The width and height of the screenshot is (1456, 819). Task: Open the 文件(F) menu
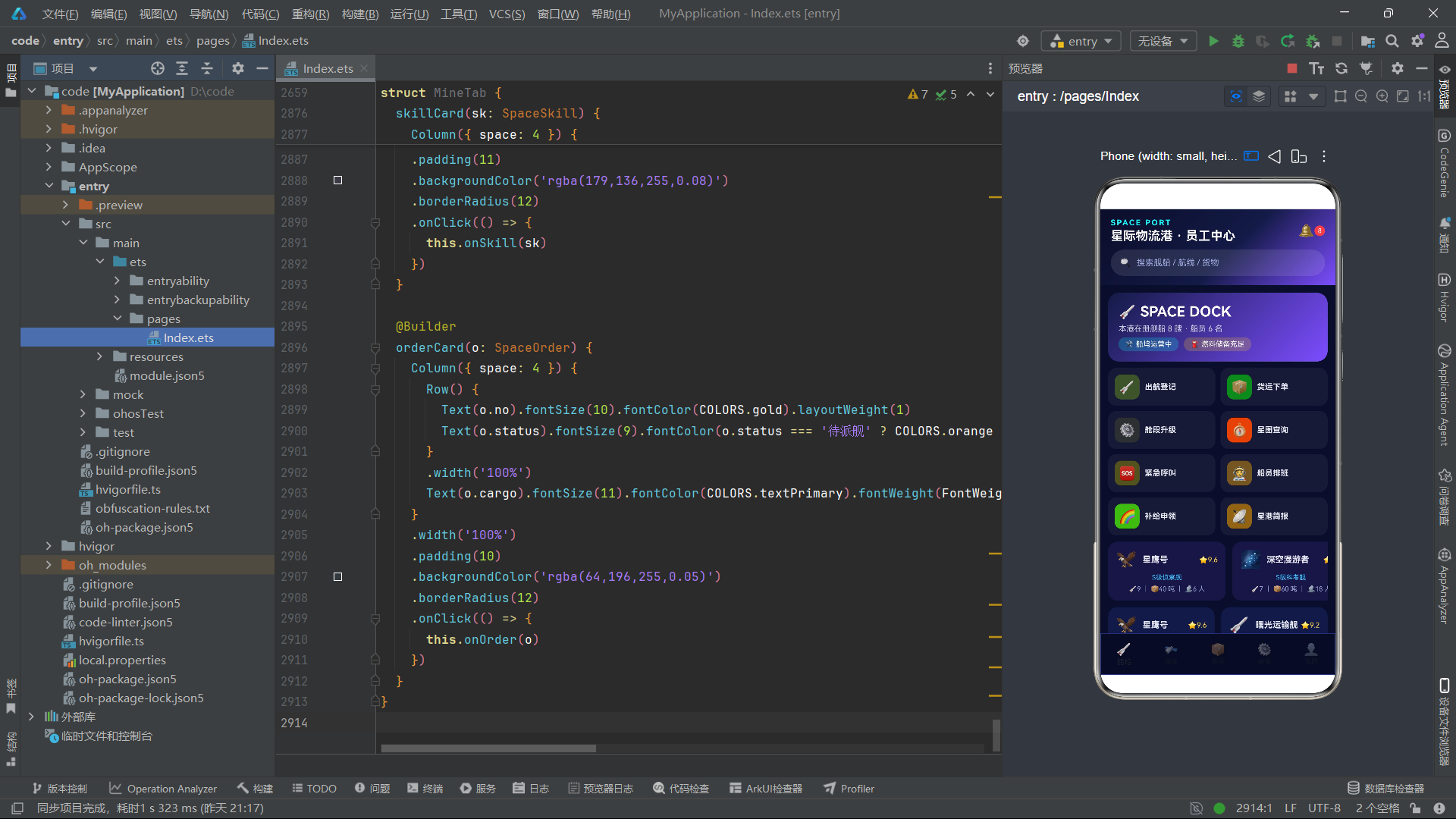60,14
